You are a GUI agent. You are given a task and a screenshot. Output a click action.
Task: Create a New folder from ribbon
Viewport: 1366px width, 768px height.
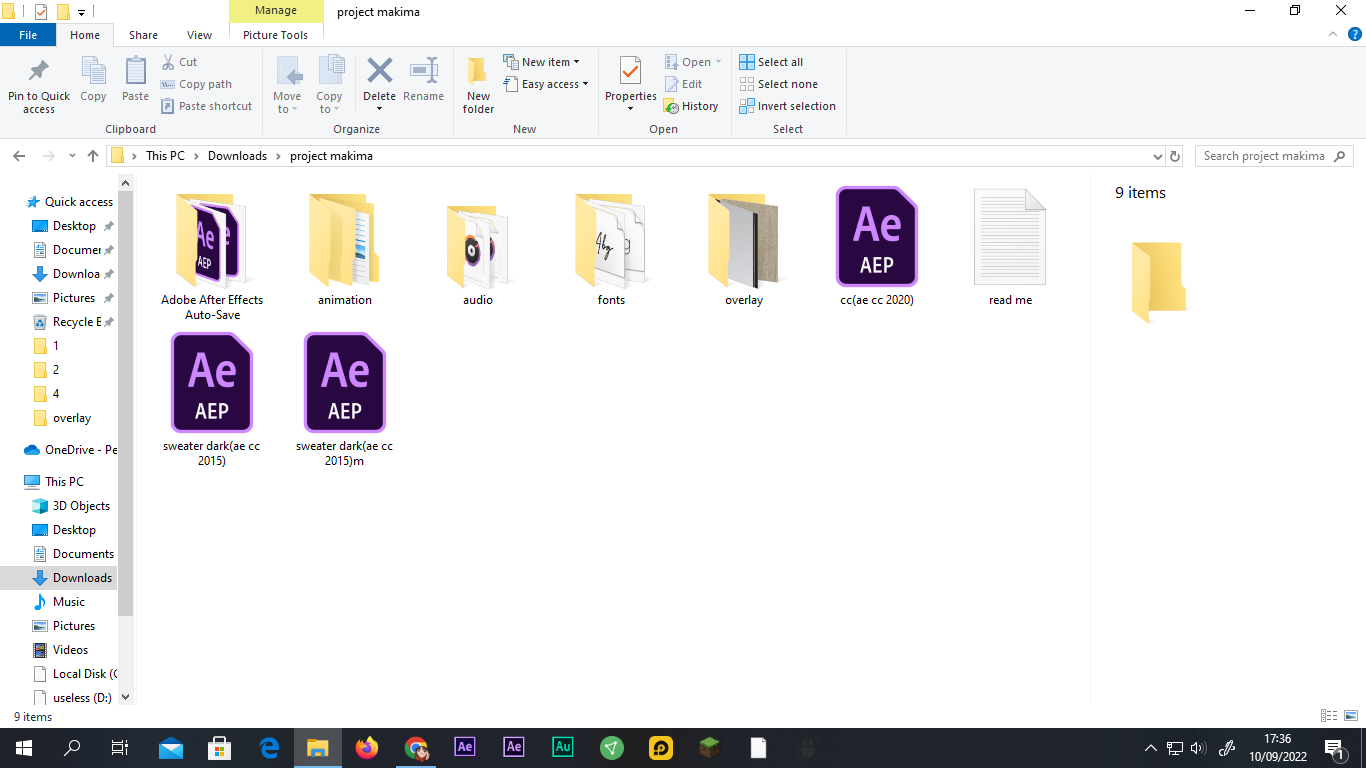point(478,85)
